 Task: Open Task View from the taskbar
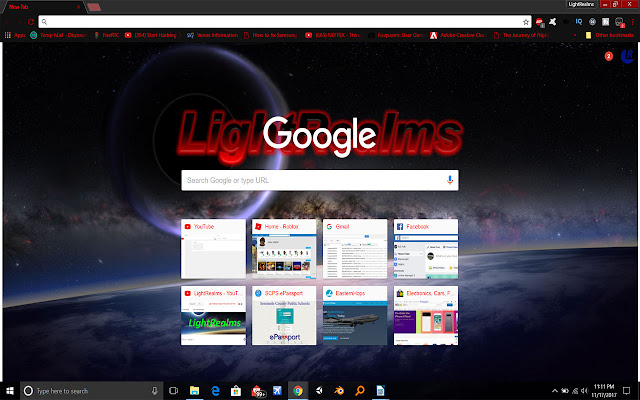coord(173,391)
